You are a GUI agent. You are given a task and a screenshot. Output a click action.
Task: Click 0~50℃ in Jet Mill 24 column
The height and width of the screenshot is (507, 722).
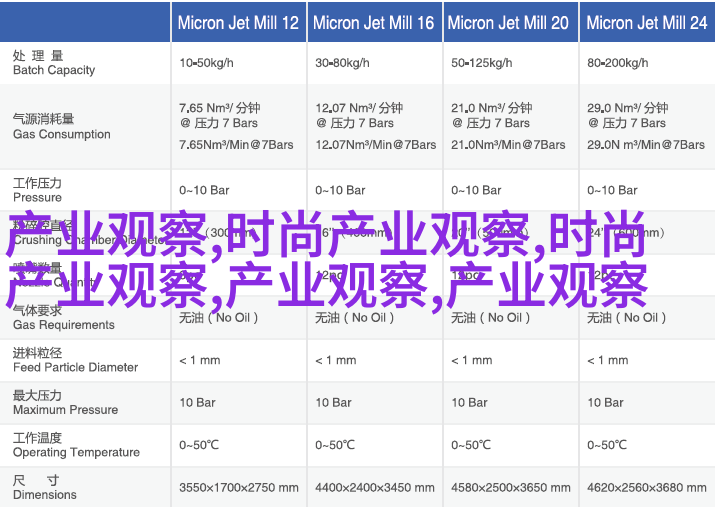(x=607, y=445)
